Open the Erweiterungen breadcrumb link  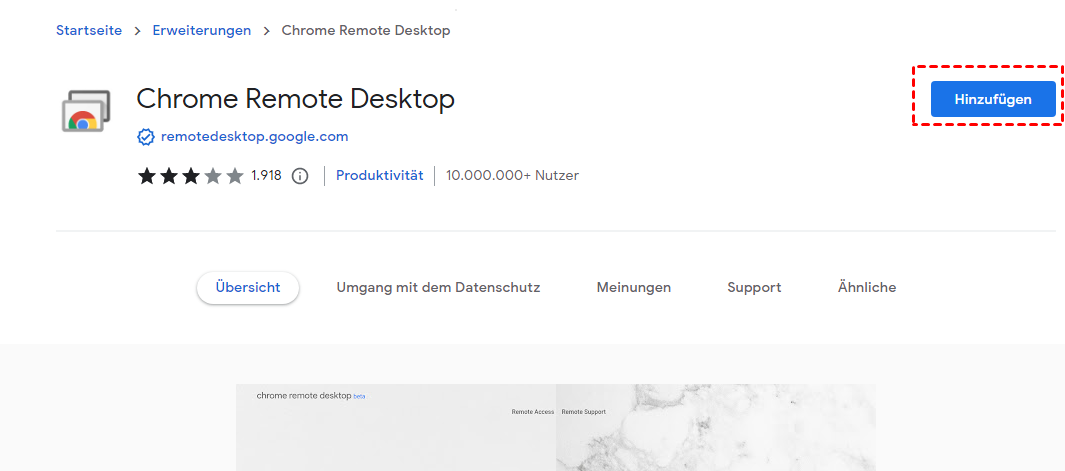click(202, 30)
